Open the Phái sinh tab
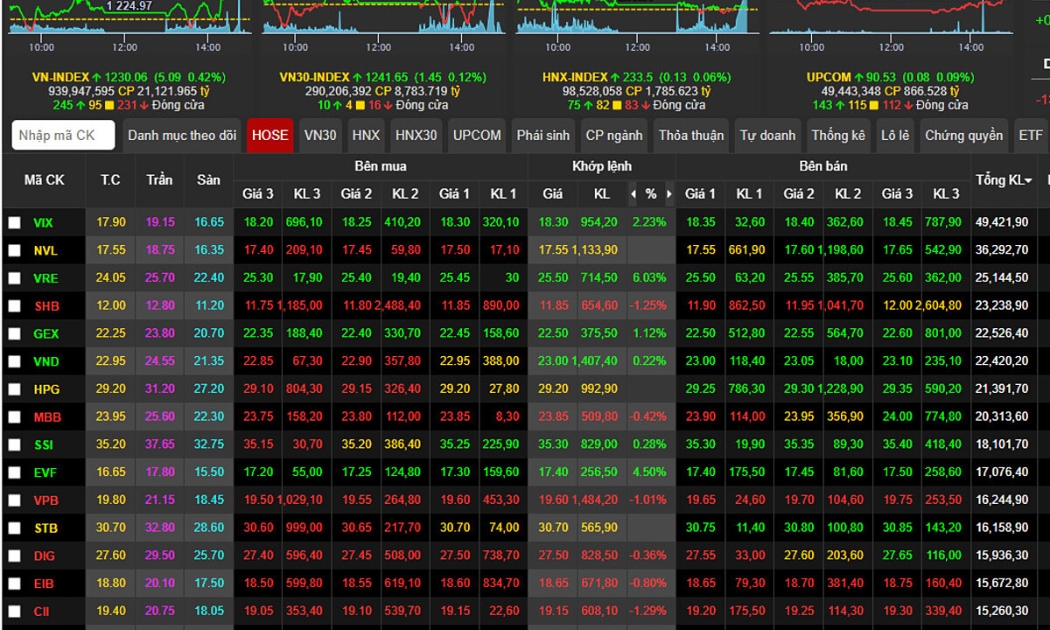The width and height of the screenshot is (1050, 630). [x=543, y=135]
